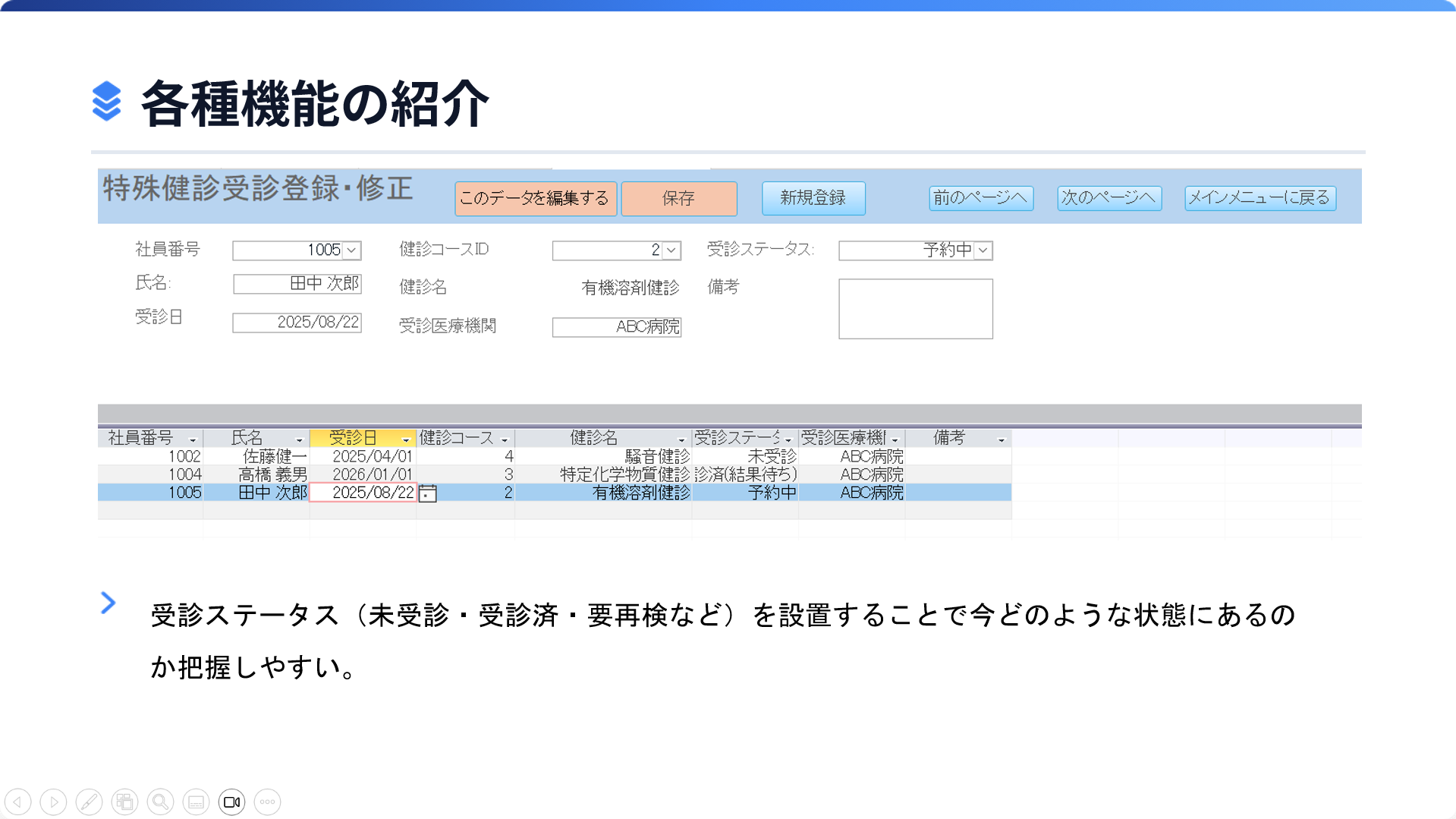Go to 次のページへ
The width and height of the screenshot is (1456, 819).
1109,198
